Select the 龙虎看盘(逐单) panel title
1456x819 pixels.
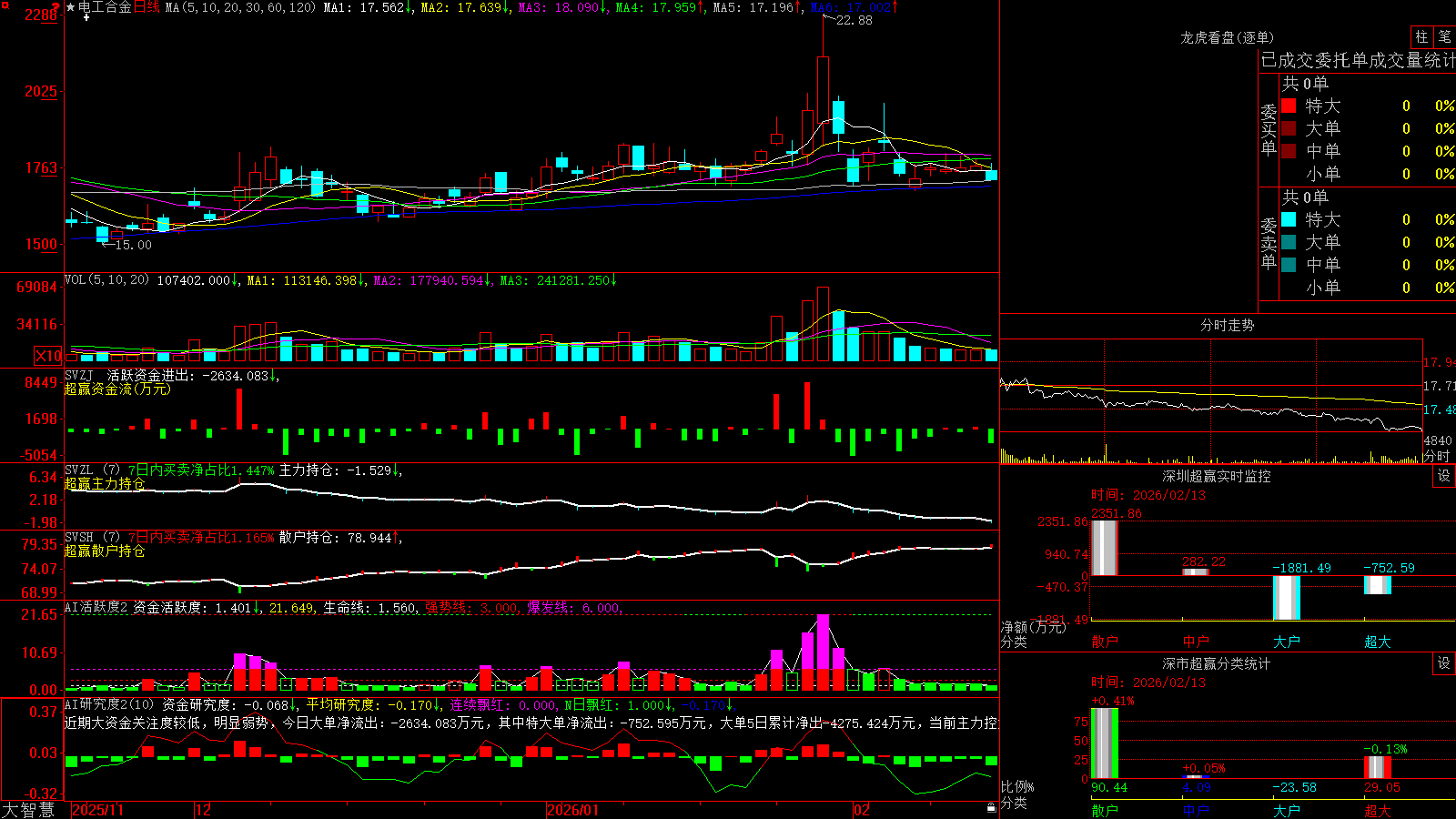[x=1227, y=37]
